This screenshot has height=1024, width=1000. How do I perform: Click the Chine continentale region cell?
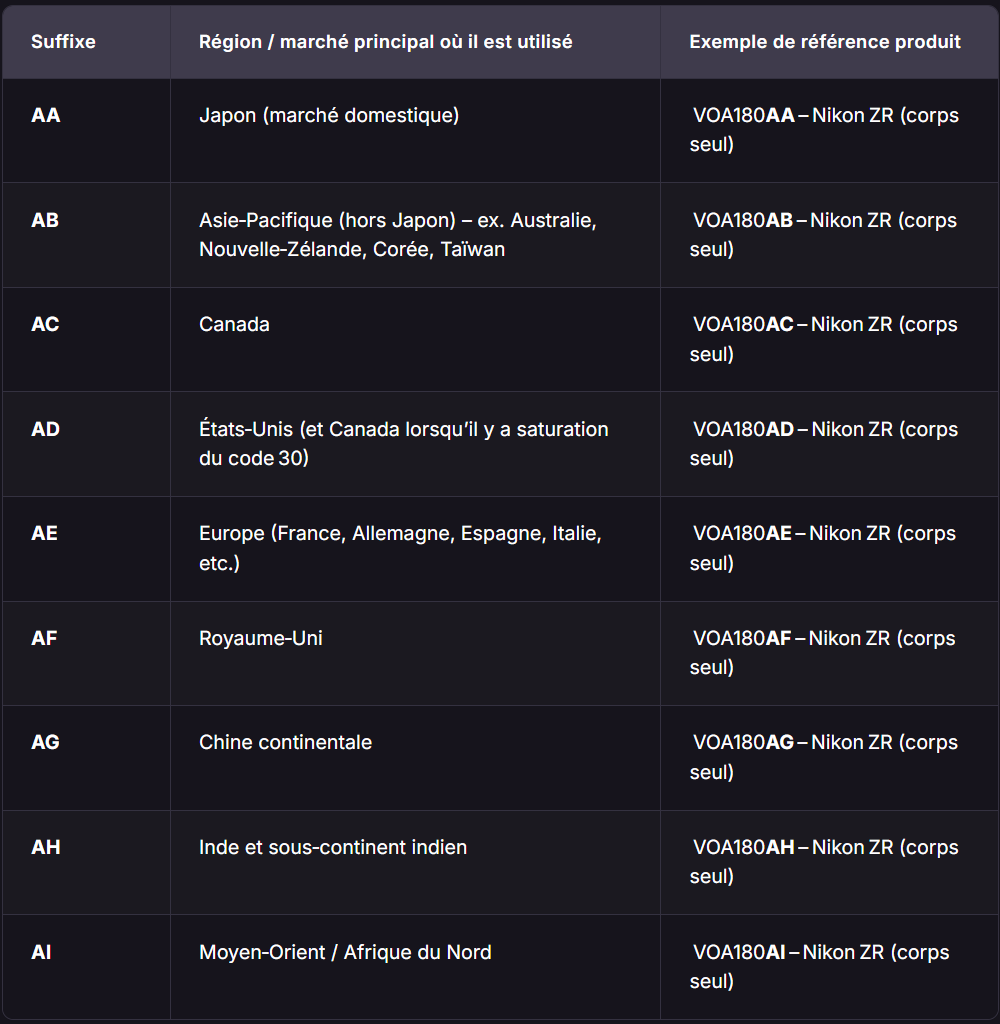point(285,742)
